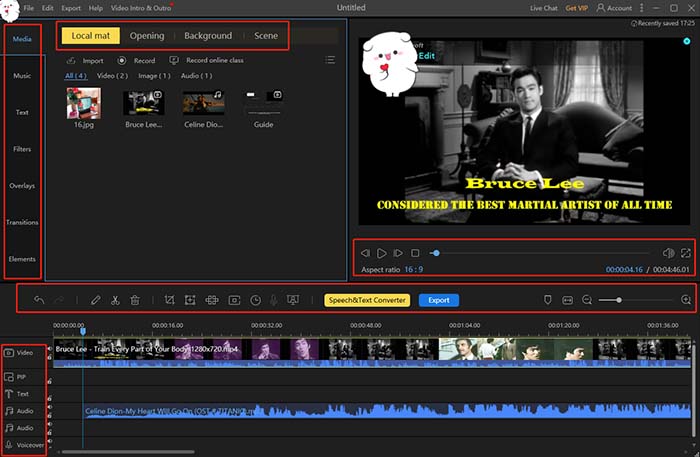Viewport: 700px width, 457px height.
Task: Filter media by Video (2)
Action: [112, 75]
